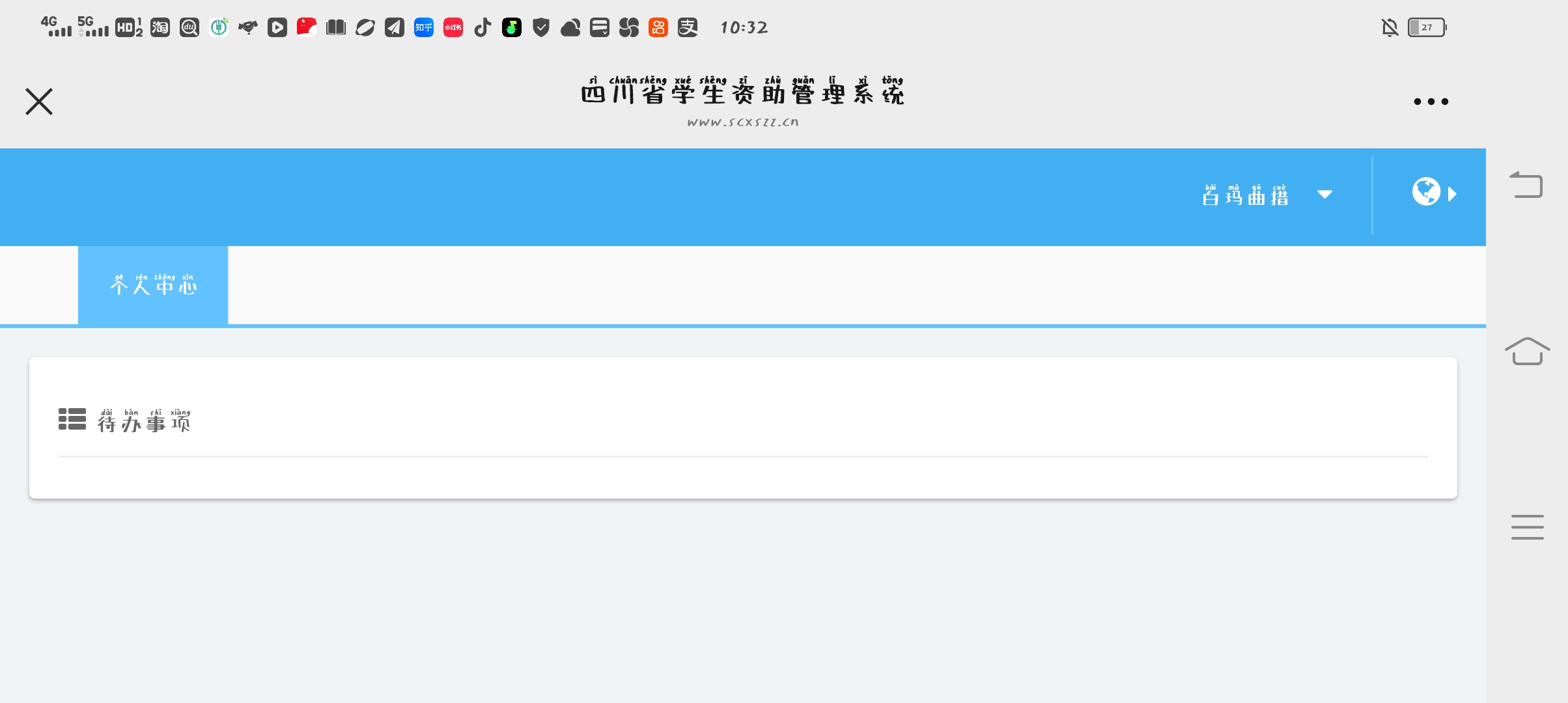Image resolution: width=1568 pixels, height=703 pixels.
Task: Tap the three-line recent apps button
Action: coord(1527,527)
